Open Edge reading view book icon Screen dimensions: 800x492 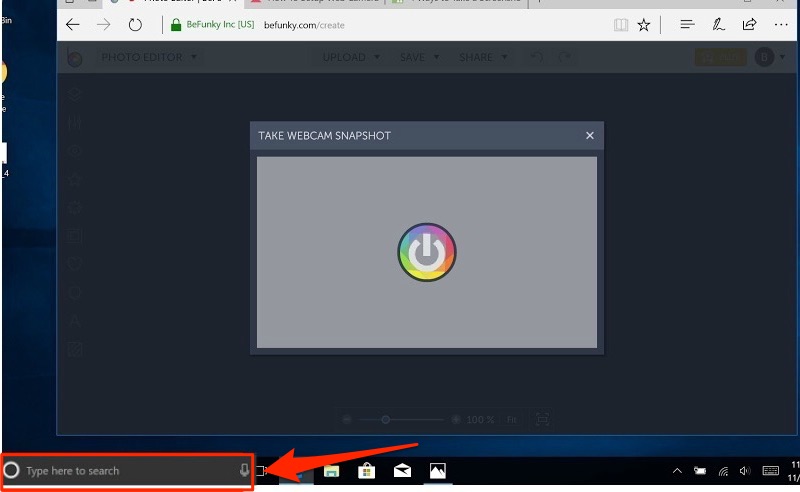(x=621, y=24)
